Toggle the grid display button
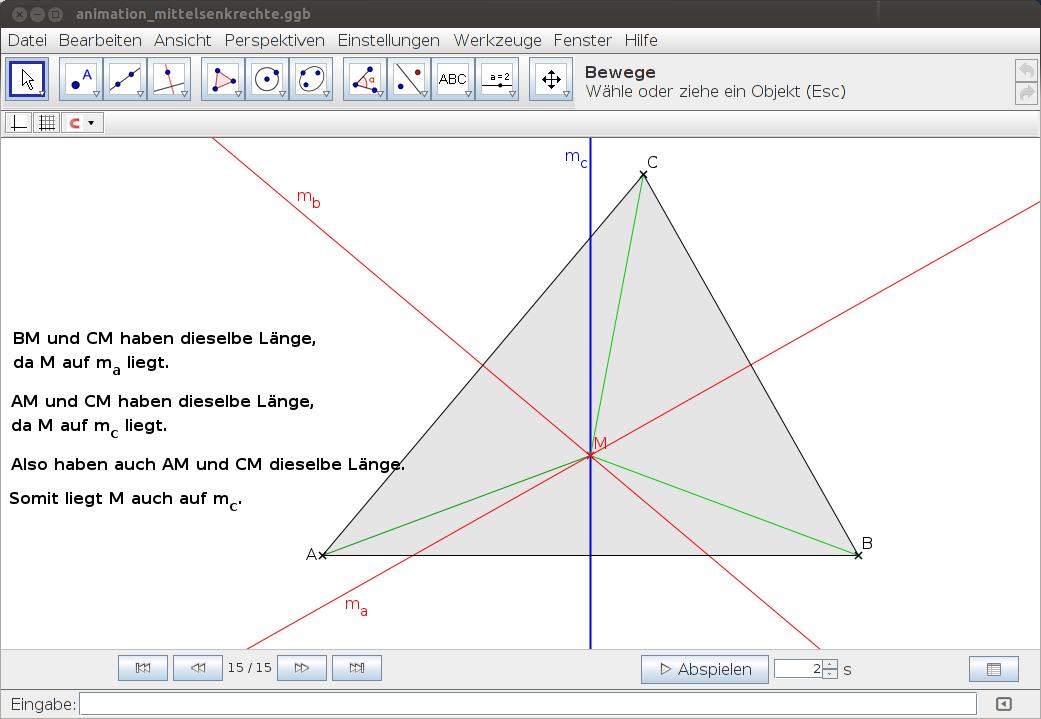1041x719 pixels. [46, 123]
